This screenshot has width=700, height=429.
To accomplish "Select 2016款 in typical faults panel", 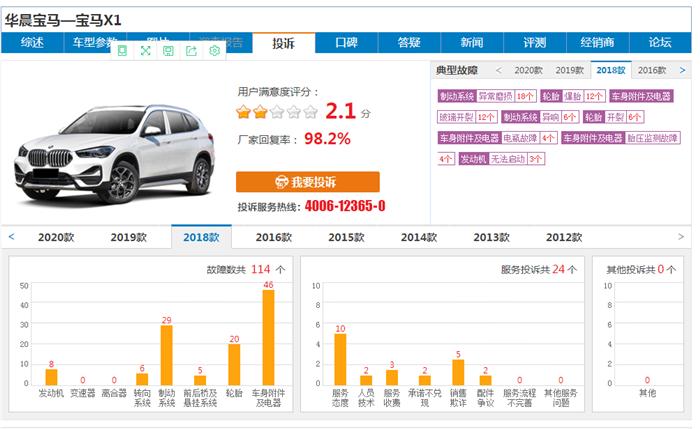I will pos(652,71).
